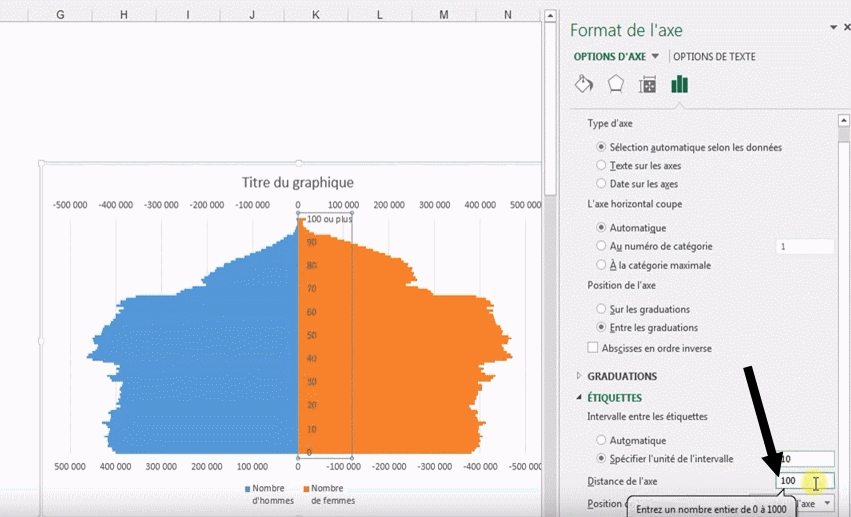The height and width of the screenshot is (517, 851).
Task: Click the chart title 'Titre du graphique'
Action: (x=297, y=182)
